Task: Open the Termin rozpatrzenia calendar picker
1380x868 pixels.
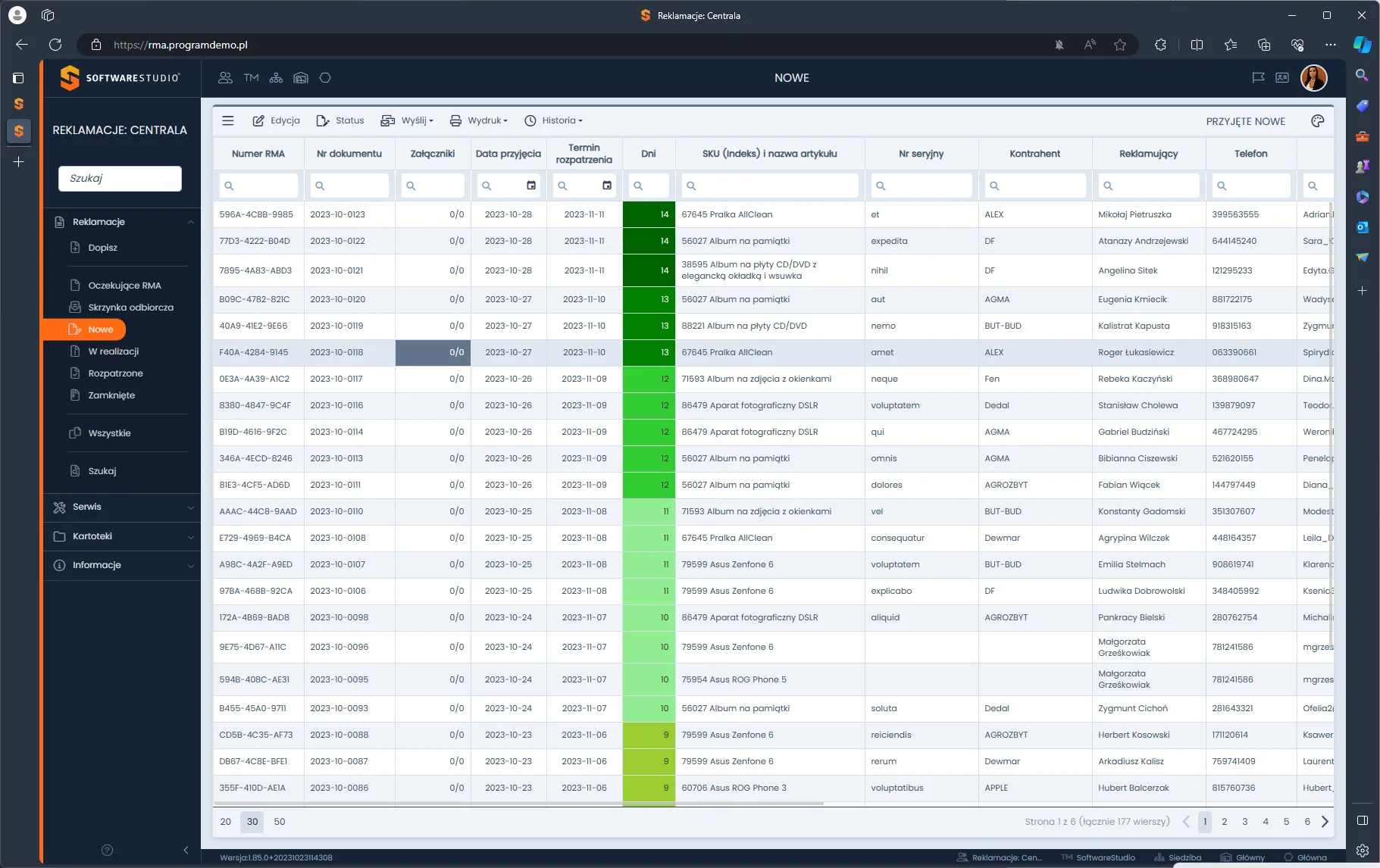Action: pyautogui.click(x=607, y=186)
